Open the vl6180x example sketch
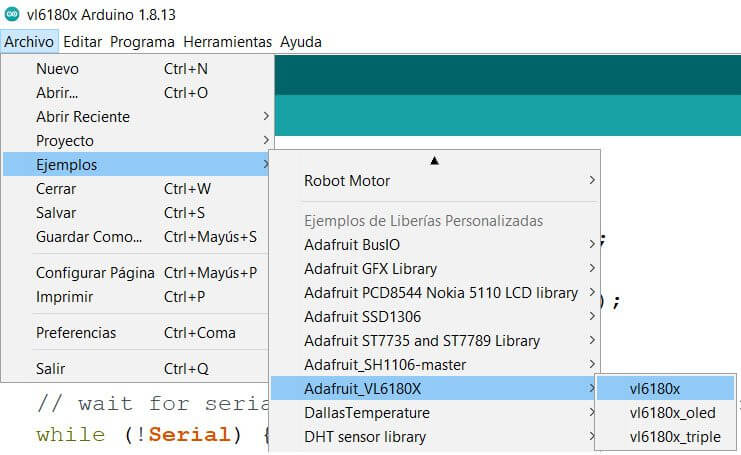Screen dimensions: 741x455 (654, 389)
